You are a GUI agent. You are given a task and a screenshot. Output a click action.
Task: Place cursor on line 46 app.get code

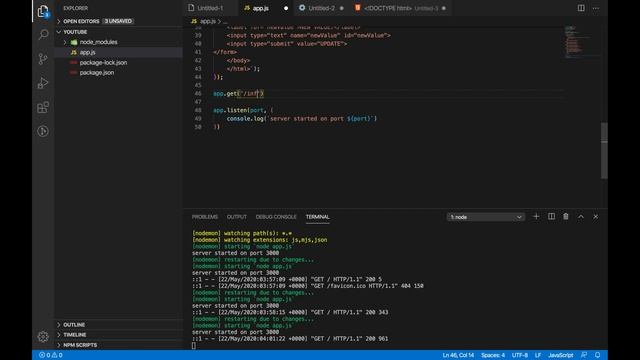238,93
